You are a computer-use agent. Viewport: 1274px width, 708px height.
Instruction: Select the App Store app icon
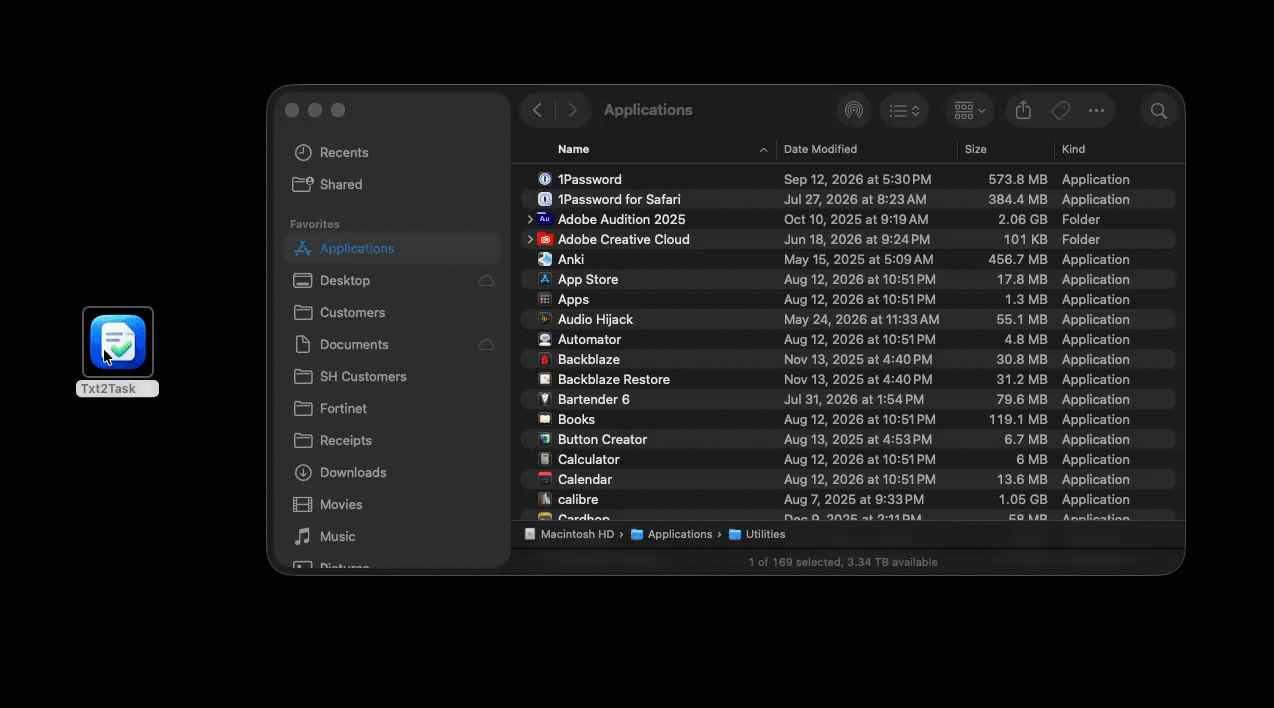545,279
